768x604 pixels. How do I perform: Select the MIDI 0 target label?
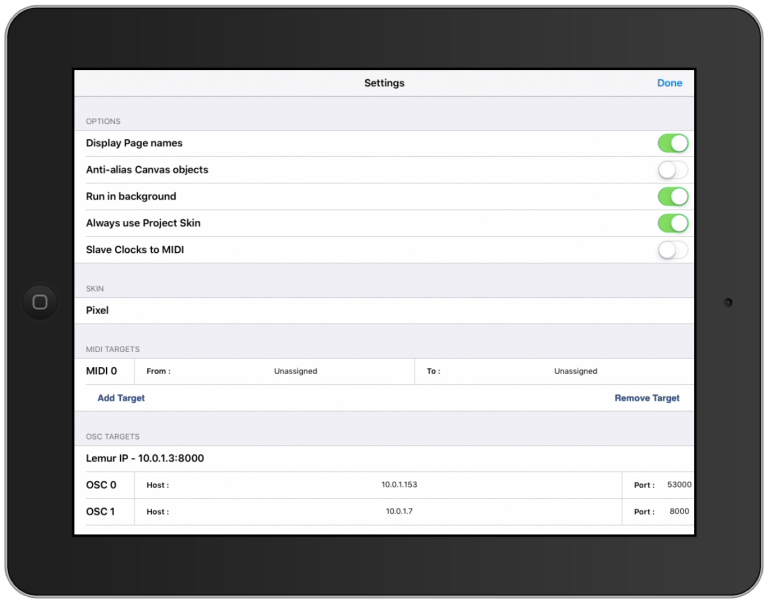(102, 371)
